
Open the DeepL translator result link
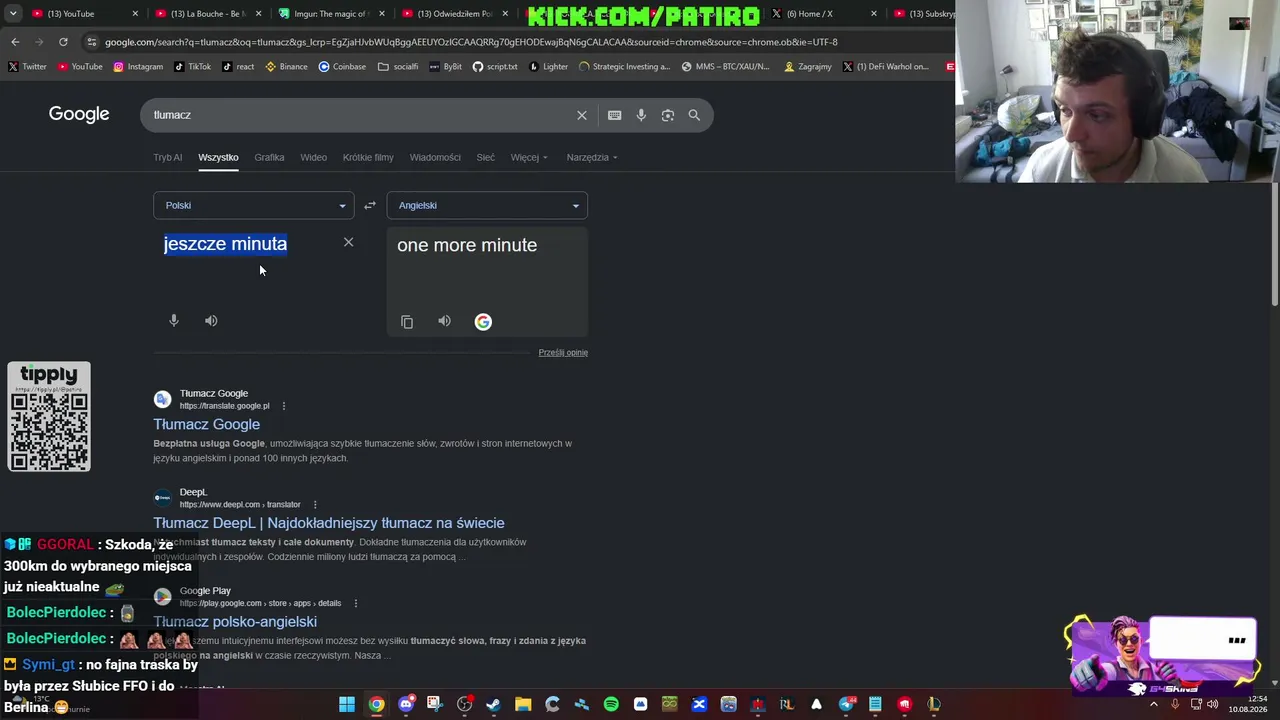tap(329, 523)
